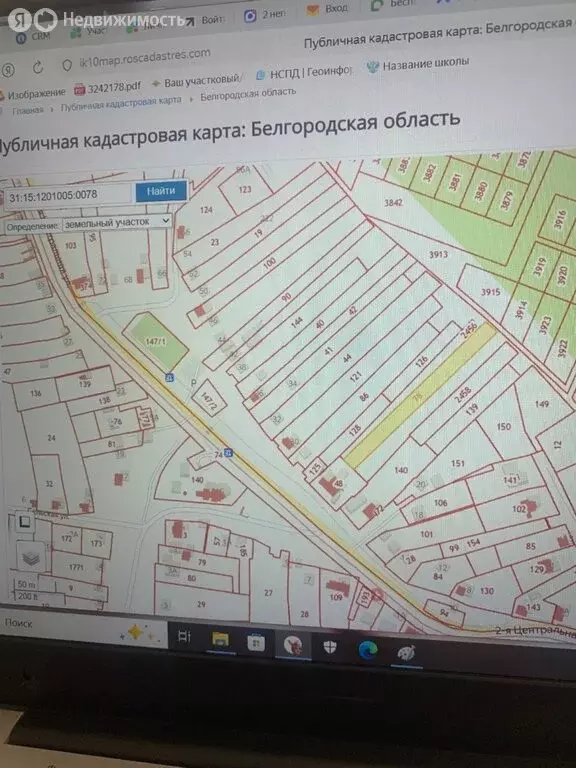The image size is (576, 768).
Task: Switch to the CRM browser tab
Action: [x=34, y=37]
